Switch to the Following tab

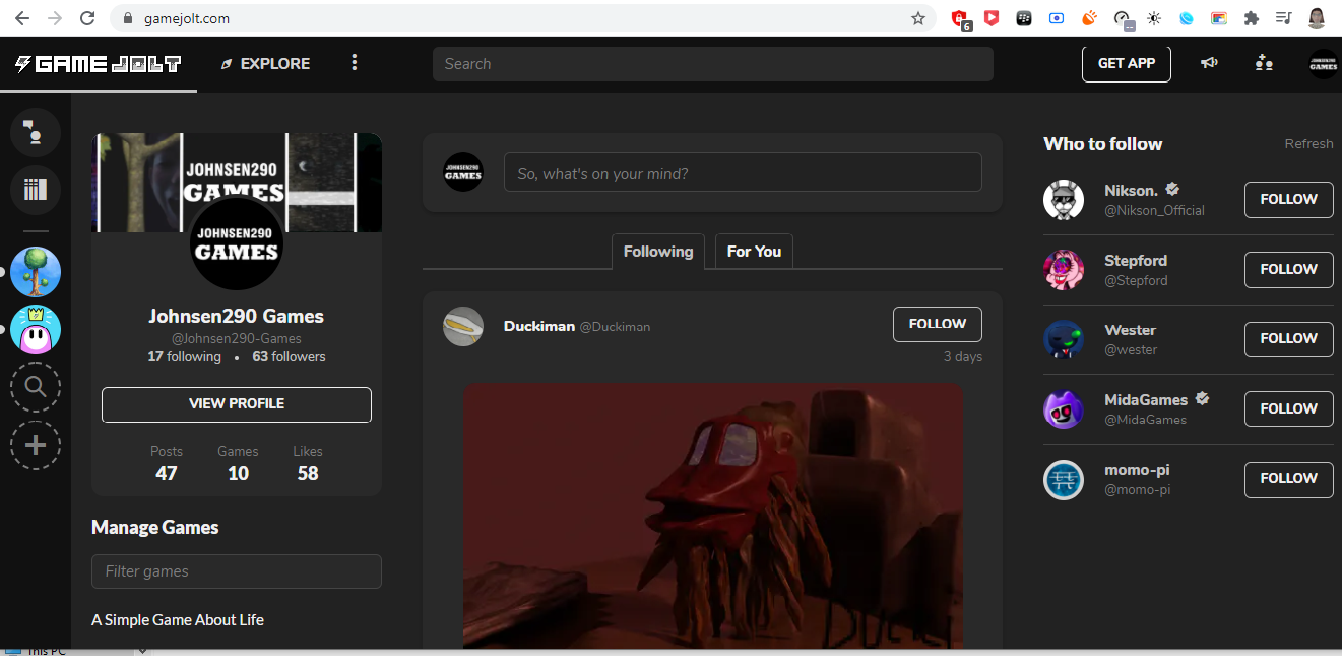(x=658, y=252)
